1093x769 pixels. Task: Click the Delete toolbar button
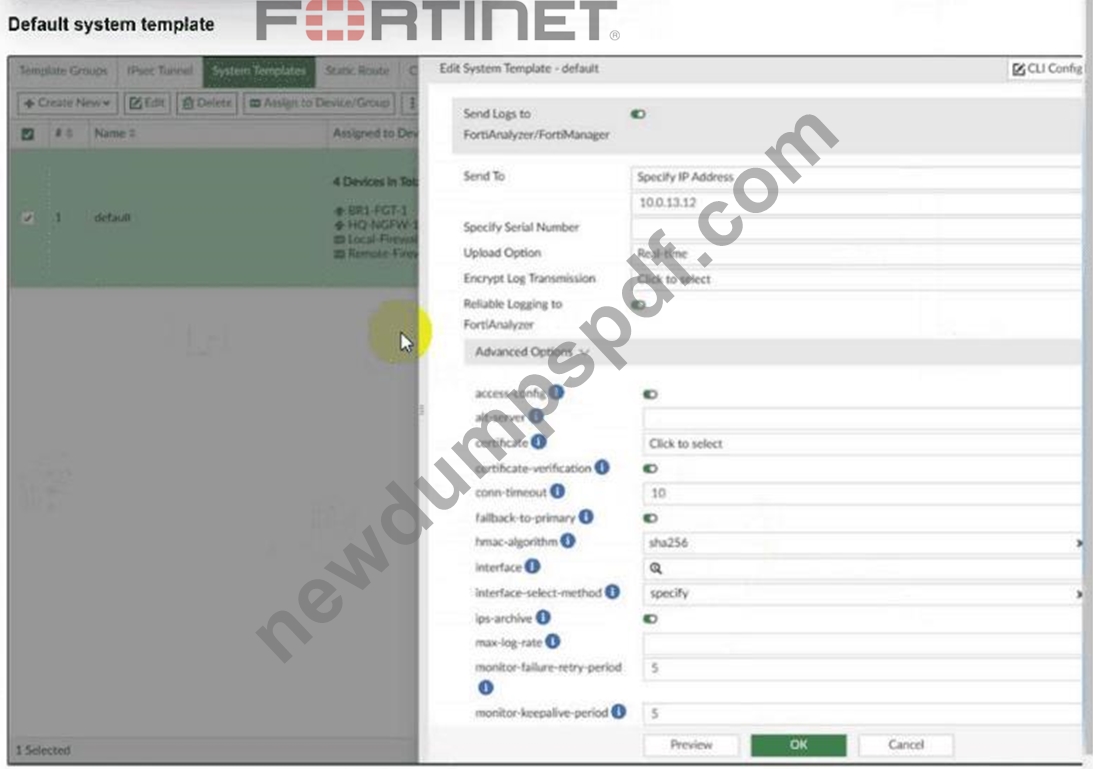pyautogui.click(x=207, y=103)
